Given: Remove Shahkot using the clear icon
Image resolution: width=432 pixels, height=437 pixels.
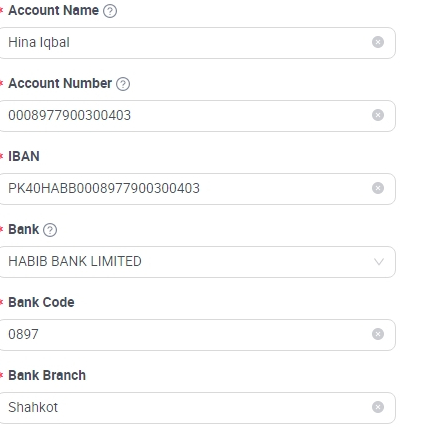Looking at the screenshot, I should [378, 407].
